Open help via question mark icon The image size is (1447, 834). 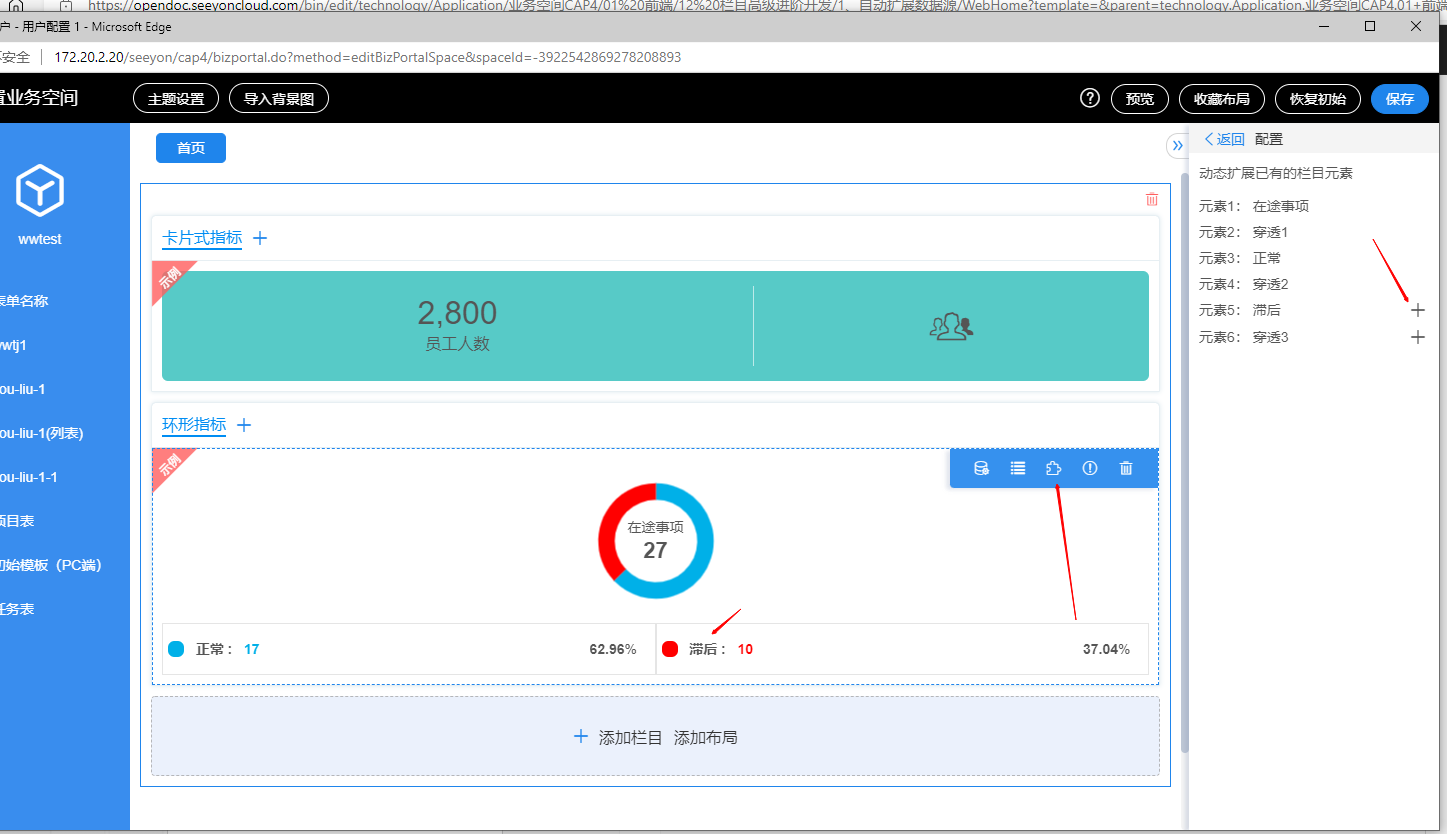click(x=1090, y=98)
